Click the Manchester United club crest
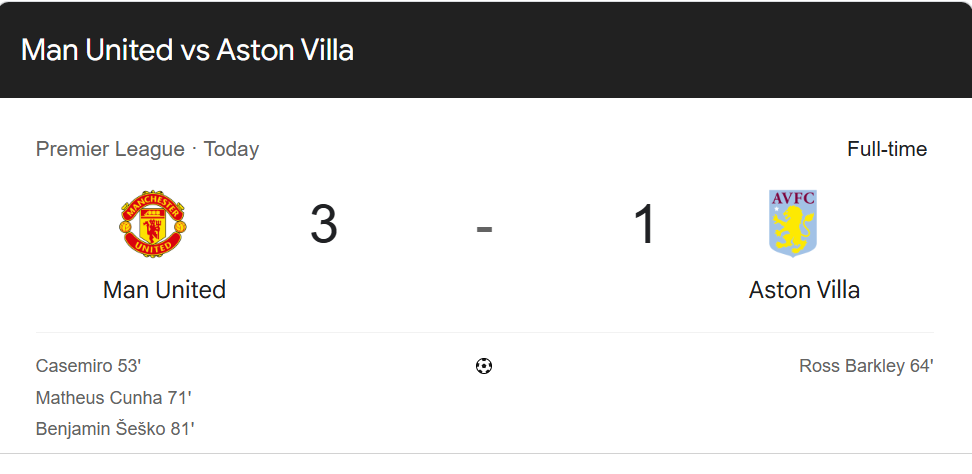Screen dimensions: 972x474 point(152,222)
